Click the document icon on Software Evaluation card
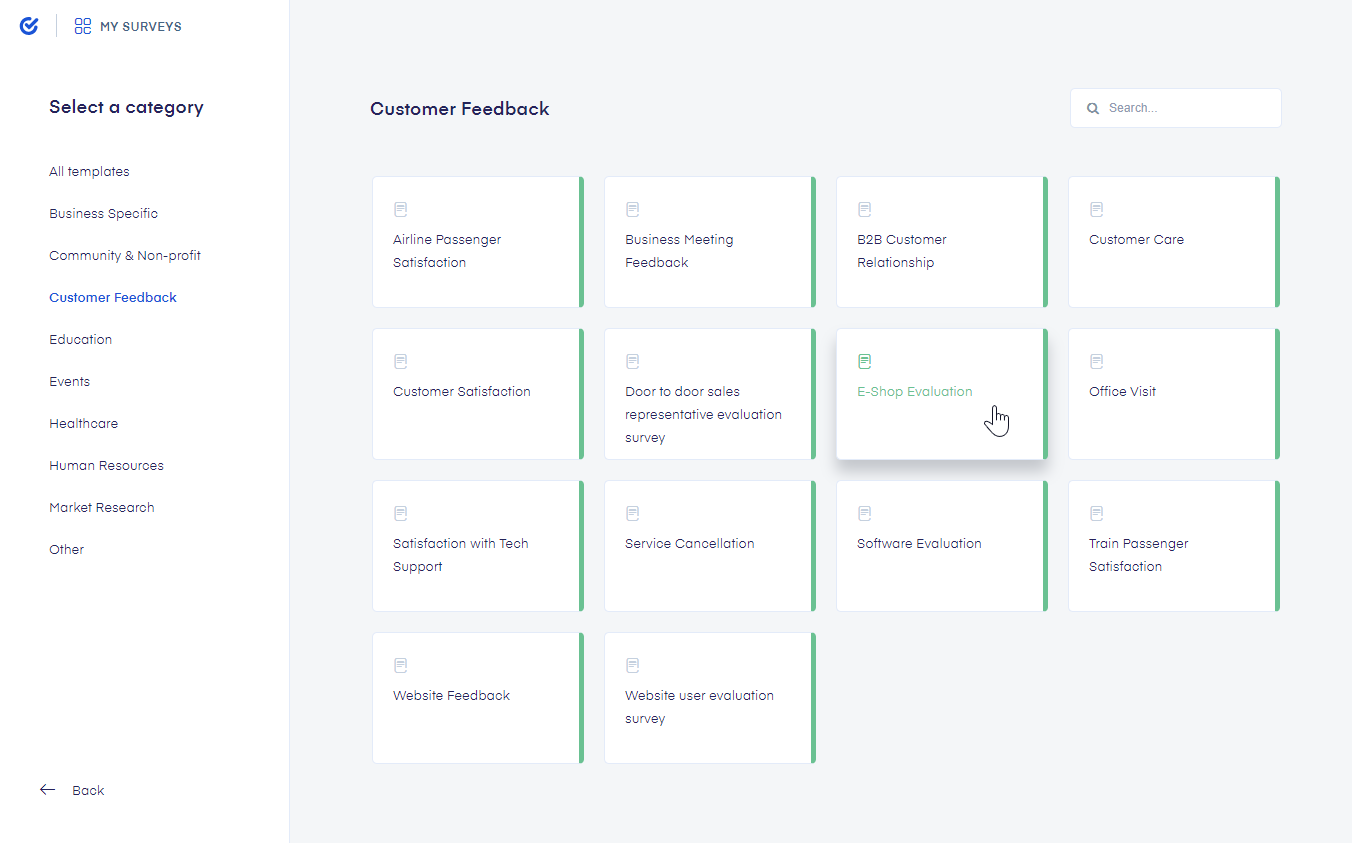Screen dimensions: 1352x843 [865, 513]
